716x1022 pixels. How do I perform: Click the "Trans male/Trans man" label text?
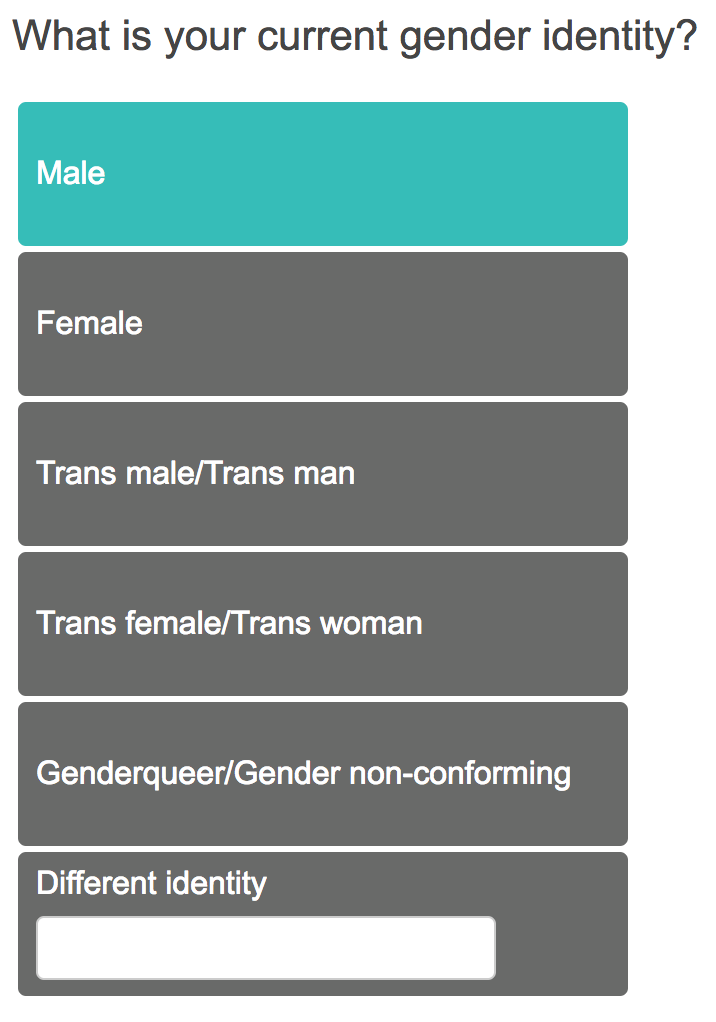point(195,473)
